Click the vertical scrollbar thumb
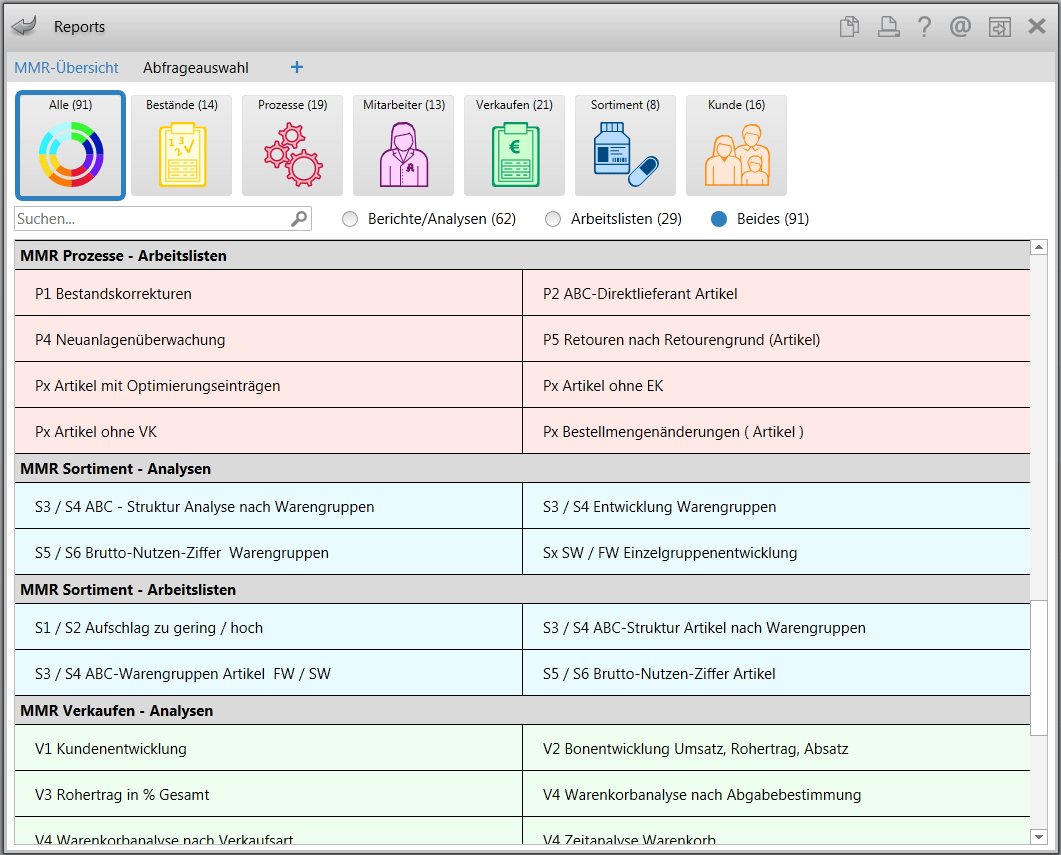Viewport: 1061px width, 855px height. point(1039,668)
